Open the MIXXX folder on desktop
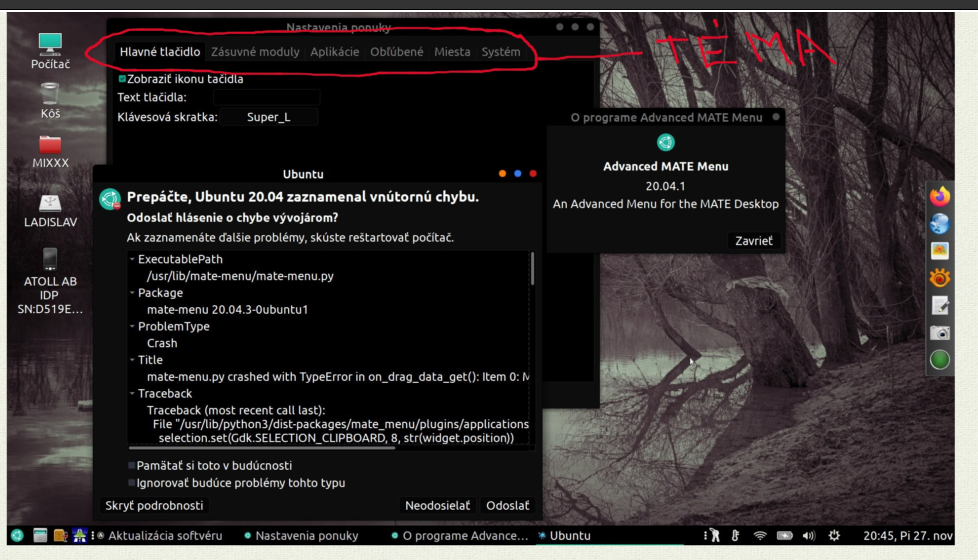Viewport: 978px width, 560px height. [x=50, y=150]
